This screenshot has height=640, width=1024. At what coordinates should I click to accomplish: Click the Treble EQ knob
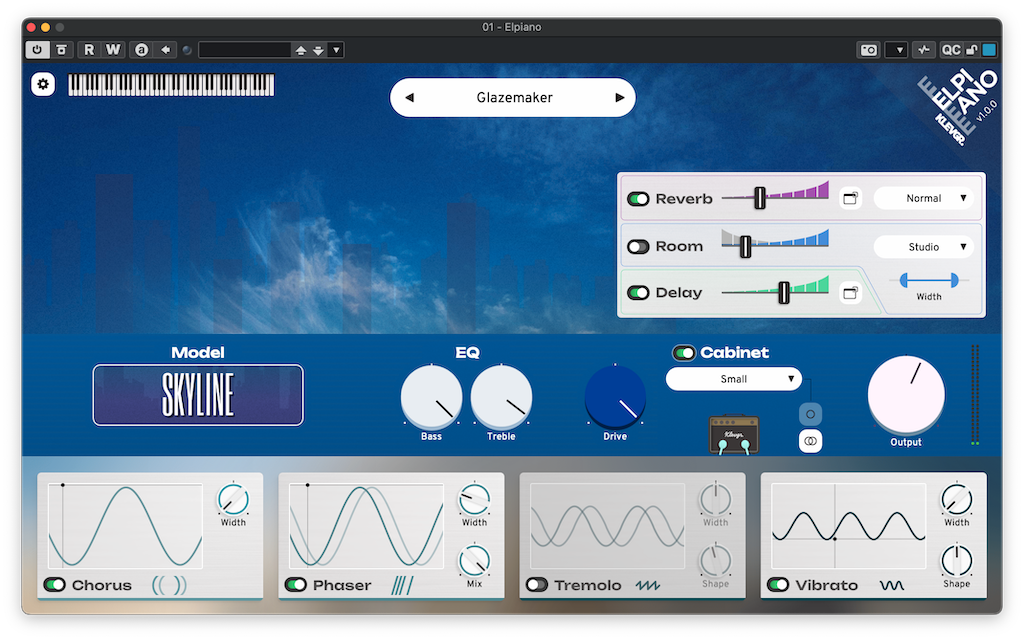click(x=501, y=396)
